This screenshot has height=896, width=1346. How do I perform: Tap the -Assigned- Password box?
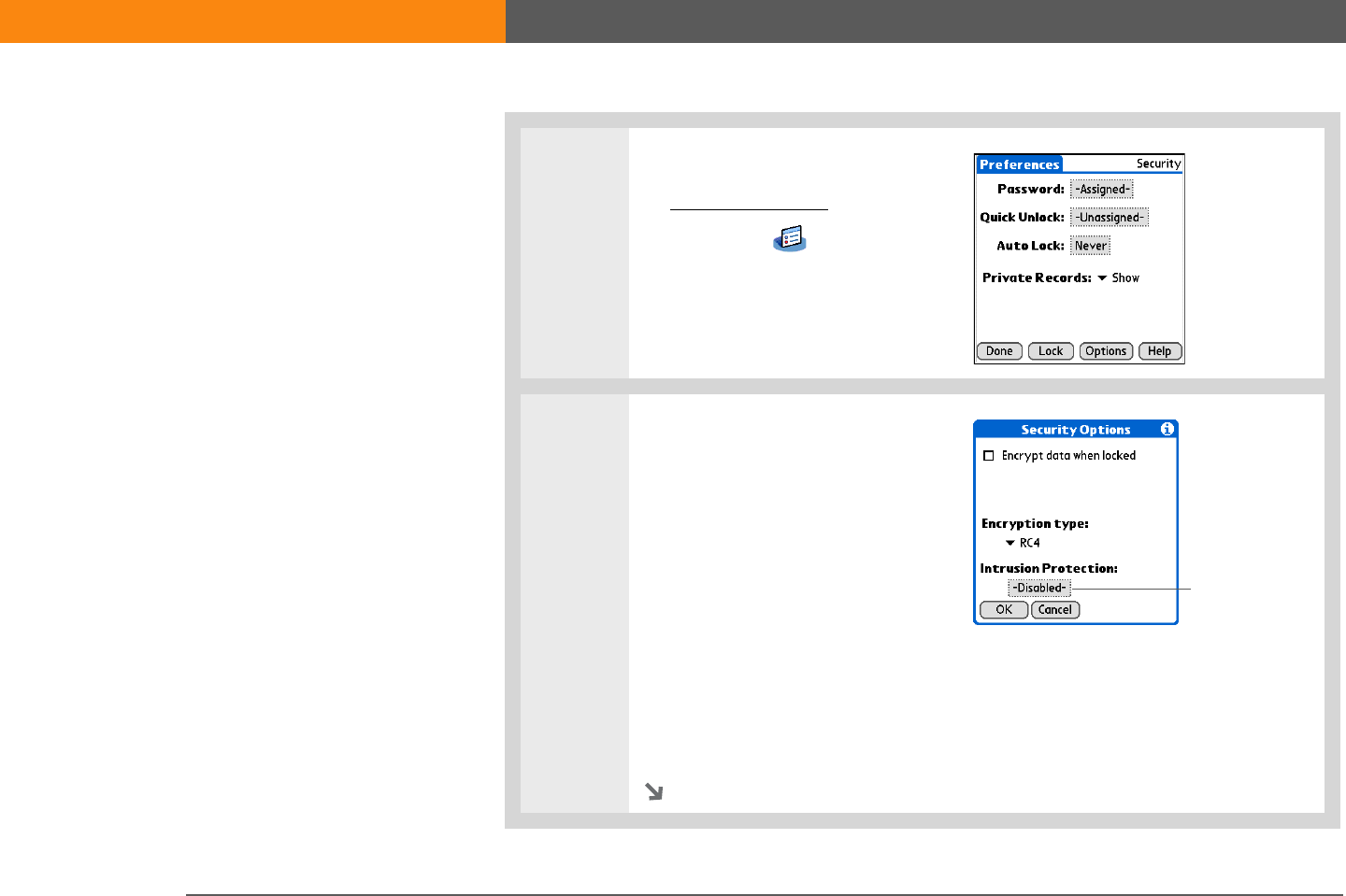(1102, 190)
